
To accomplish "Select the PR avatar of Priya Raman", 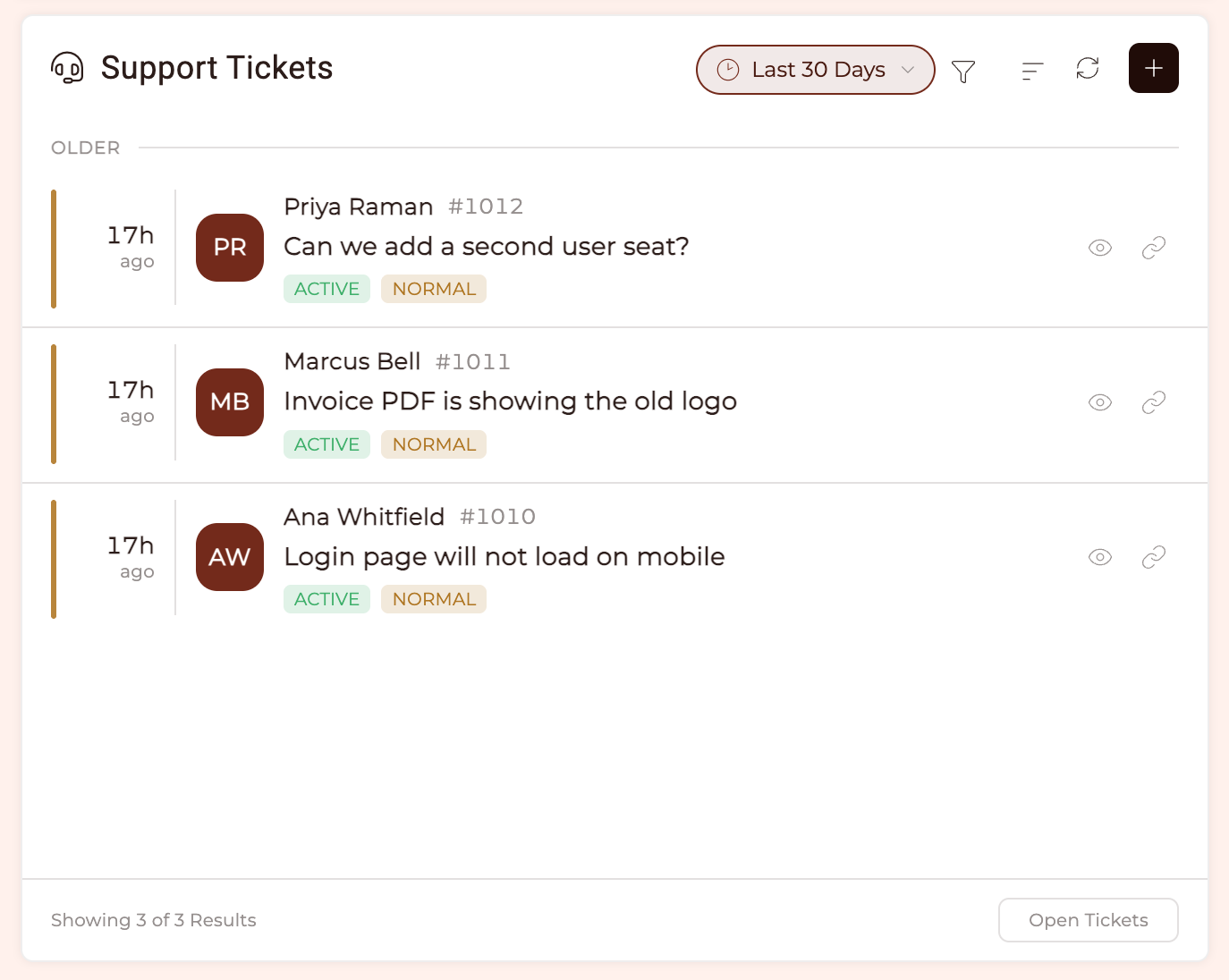I will point(230,248).
